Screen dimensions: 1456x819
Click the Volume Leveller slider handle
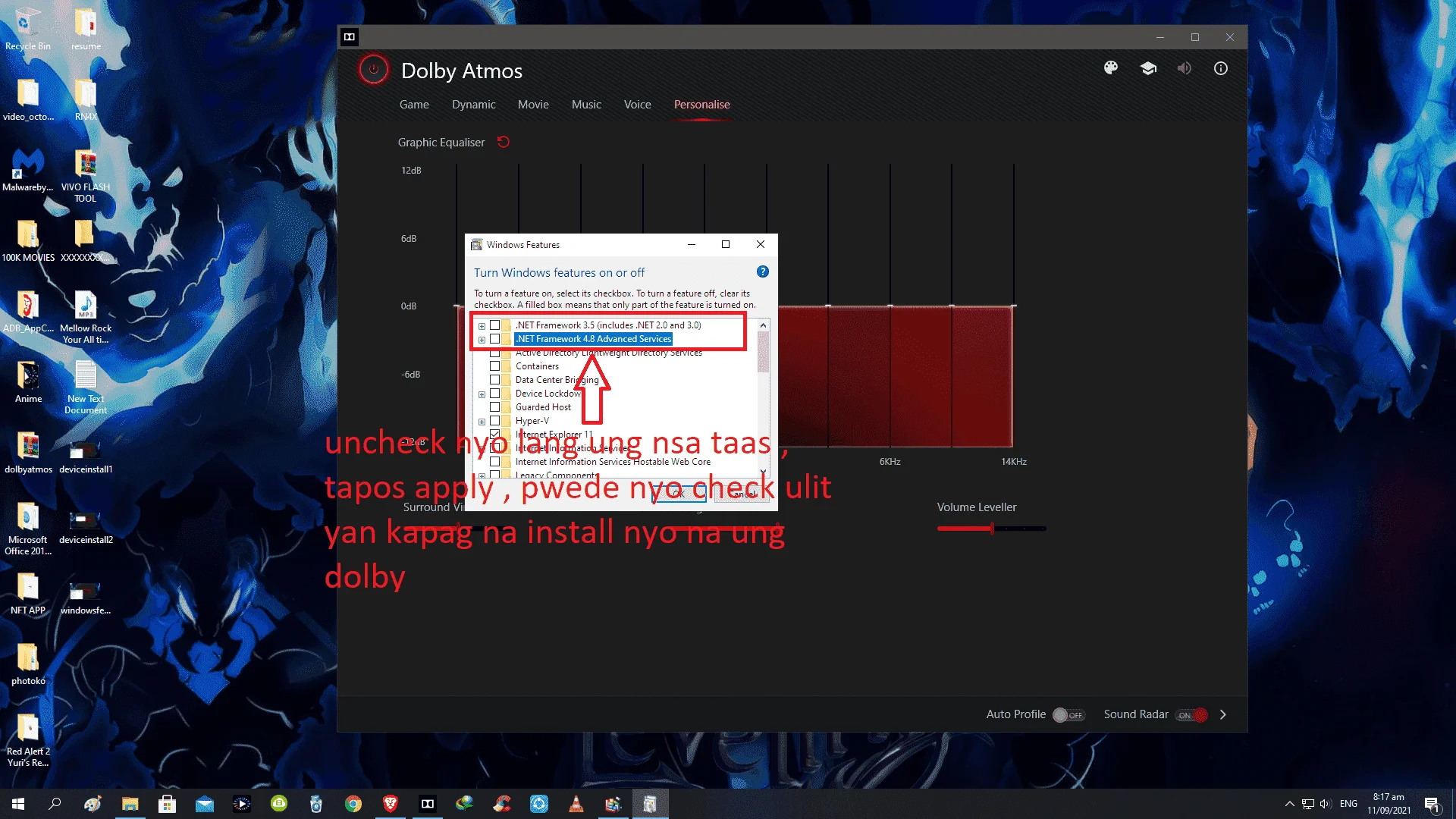tap(992, 529)
